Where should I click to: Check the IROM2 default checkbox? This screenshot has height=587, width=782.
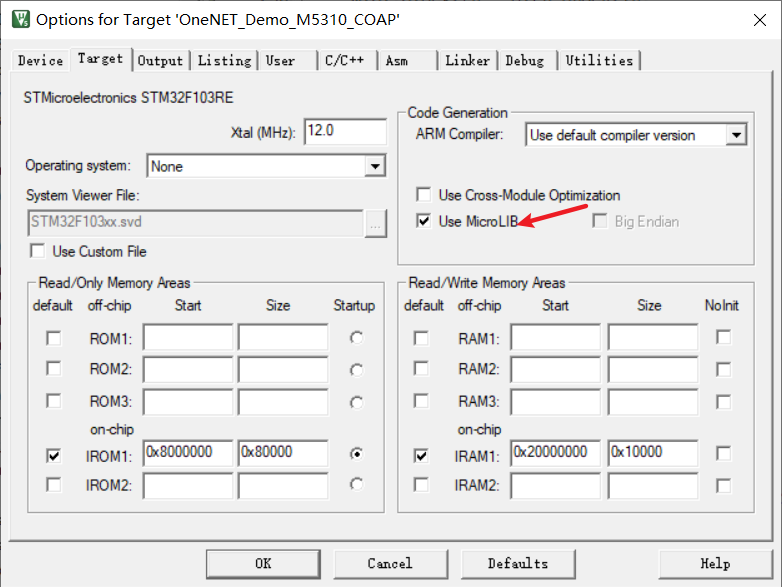click(53, 485)
